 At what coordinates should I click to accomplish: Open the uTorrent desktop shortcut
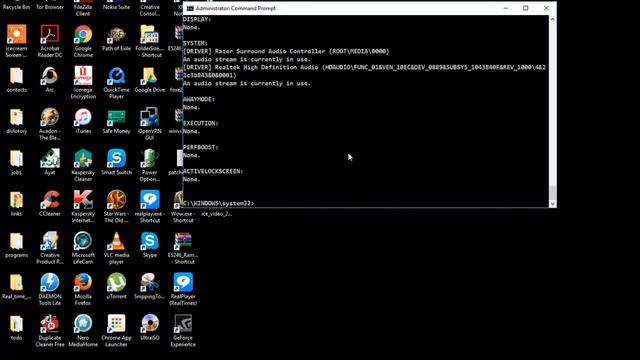click(x=116, y=282)
